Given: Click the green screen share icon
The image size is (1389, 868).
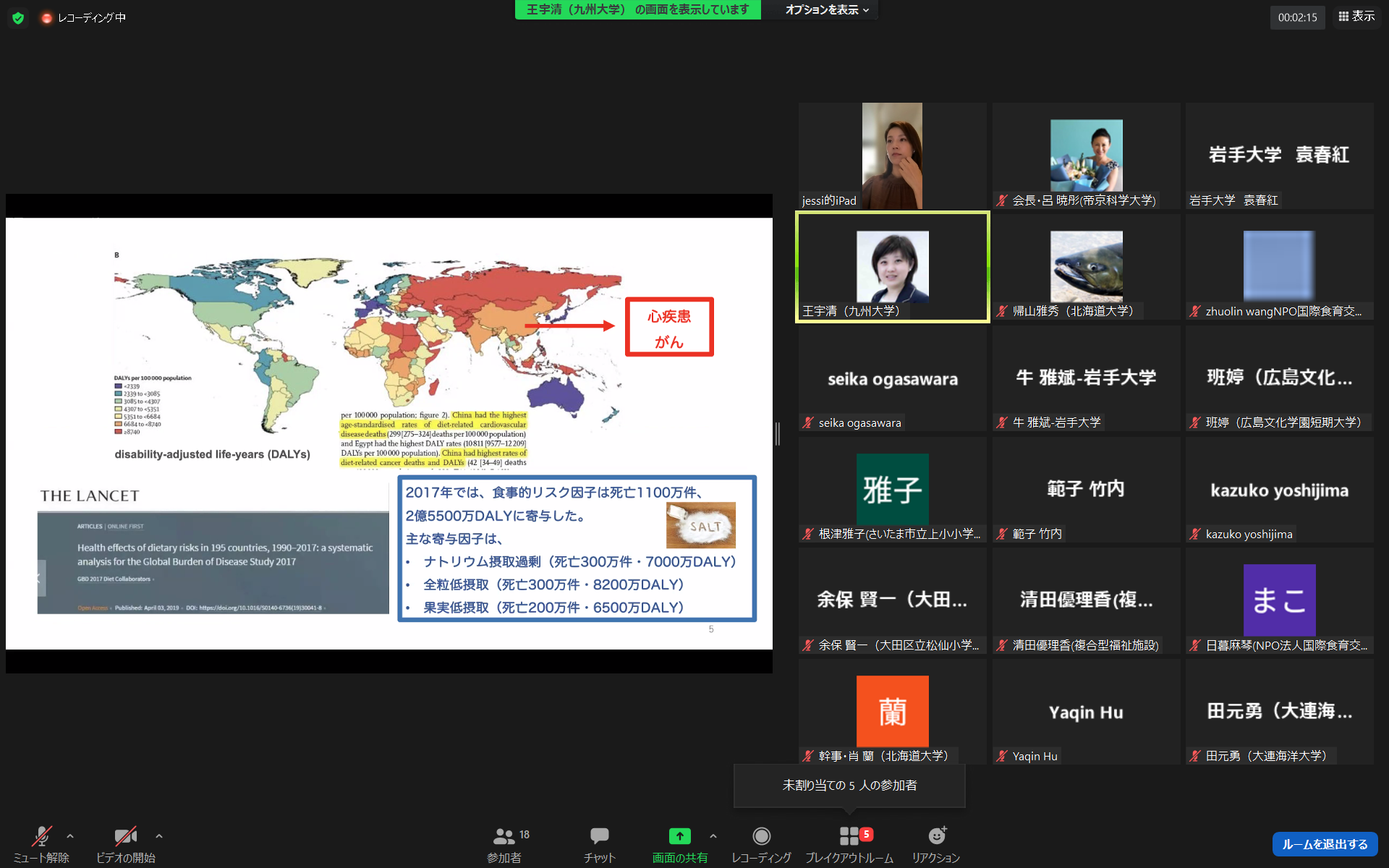Looking at the screenshot, I should [679, 836].
